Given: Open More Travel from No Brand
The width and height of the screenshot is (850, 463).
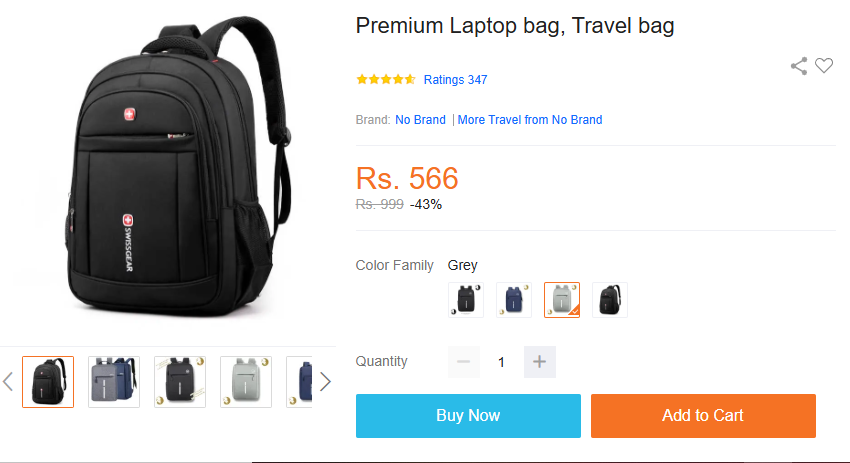Looking at the screenshot, I should tap(530, 120).
